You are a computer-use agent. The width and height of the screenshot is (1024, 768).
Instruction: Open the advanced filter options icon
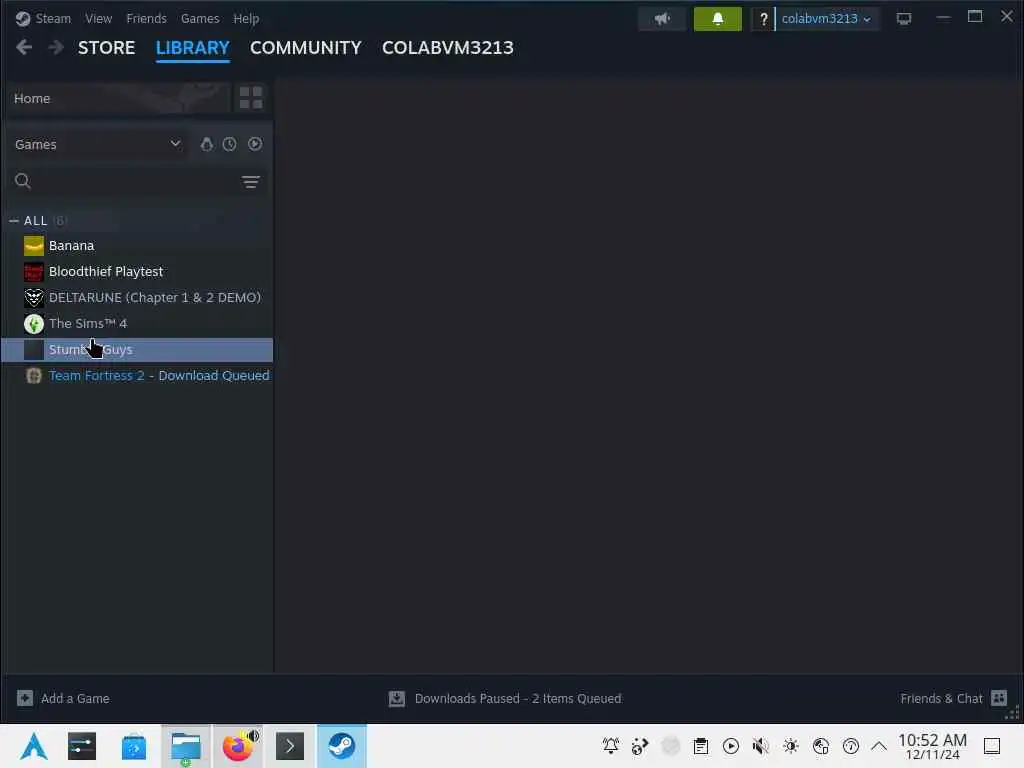coord(251,182)
